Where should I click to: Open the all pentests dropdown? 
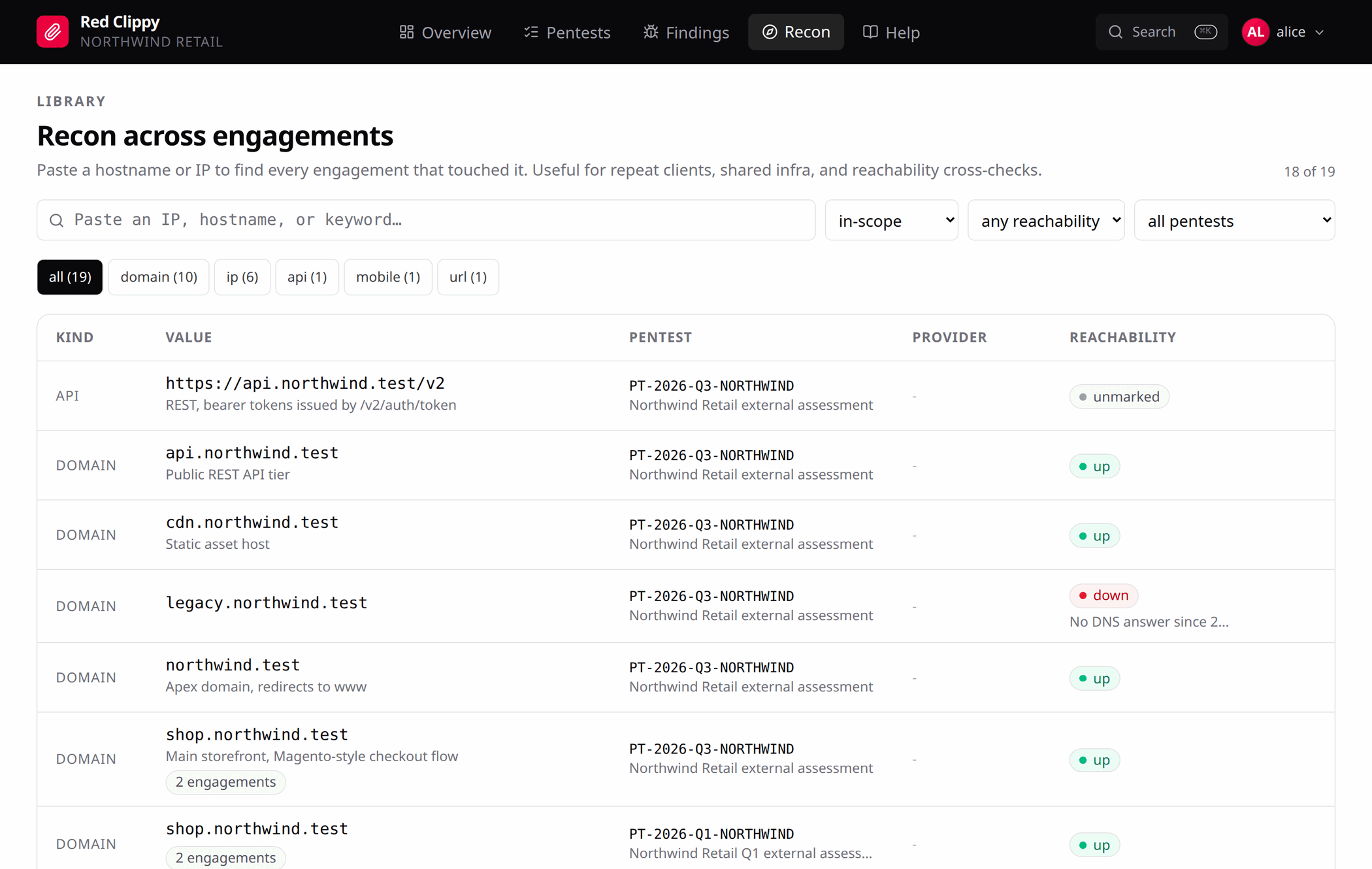tap(1234, 220)
